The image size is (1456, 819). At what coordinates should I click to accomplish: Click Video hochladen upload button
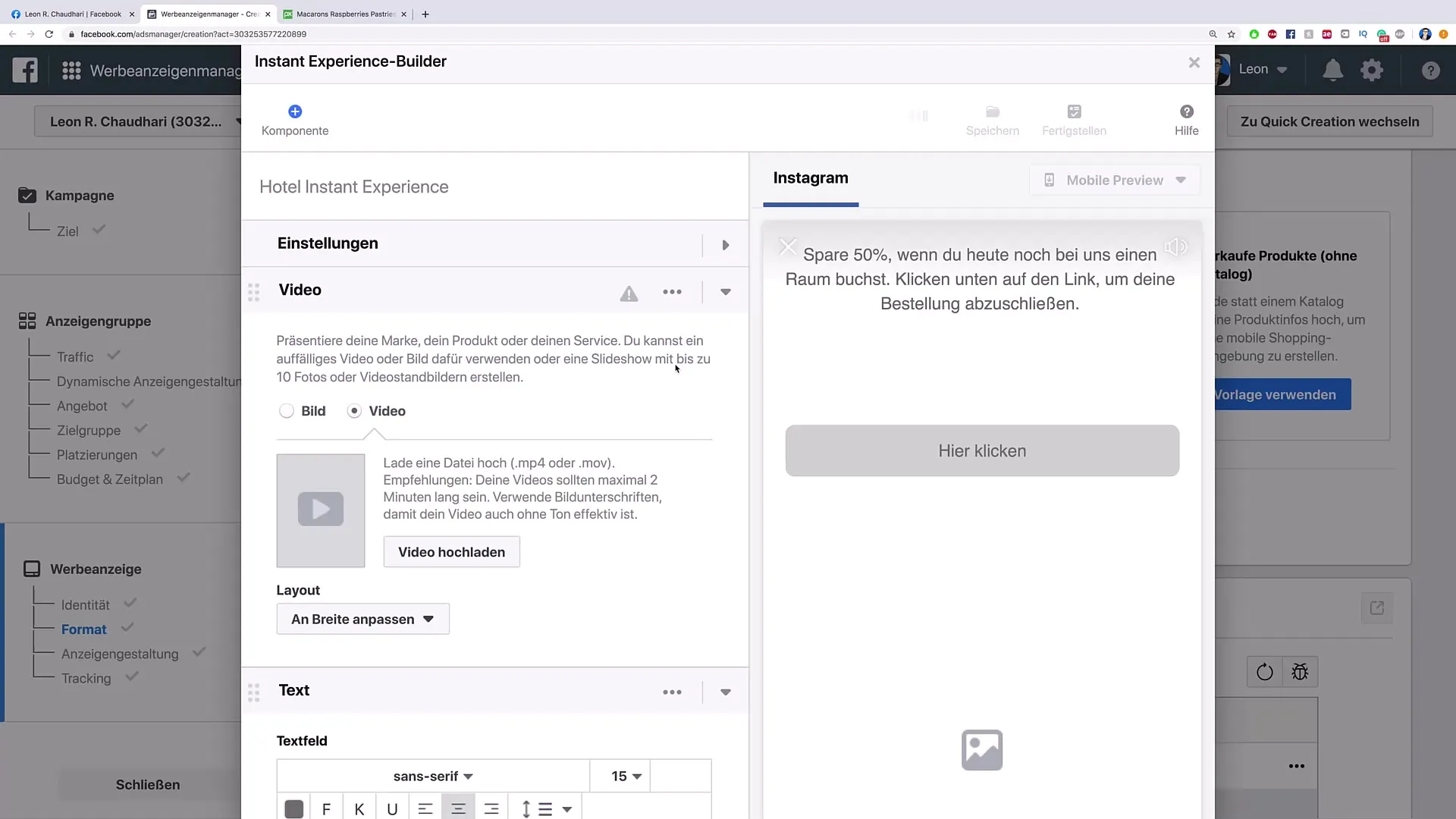pyautogui.click(x=451, y=552)
